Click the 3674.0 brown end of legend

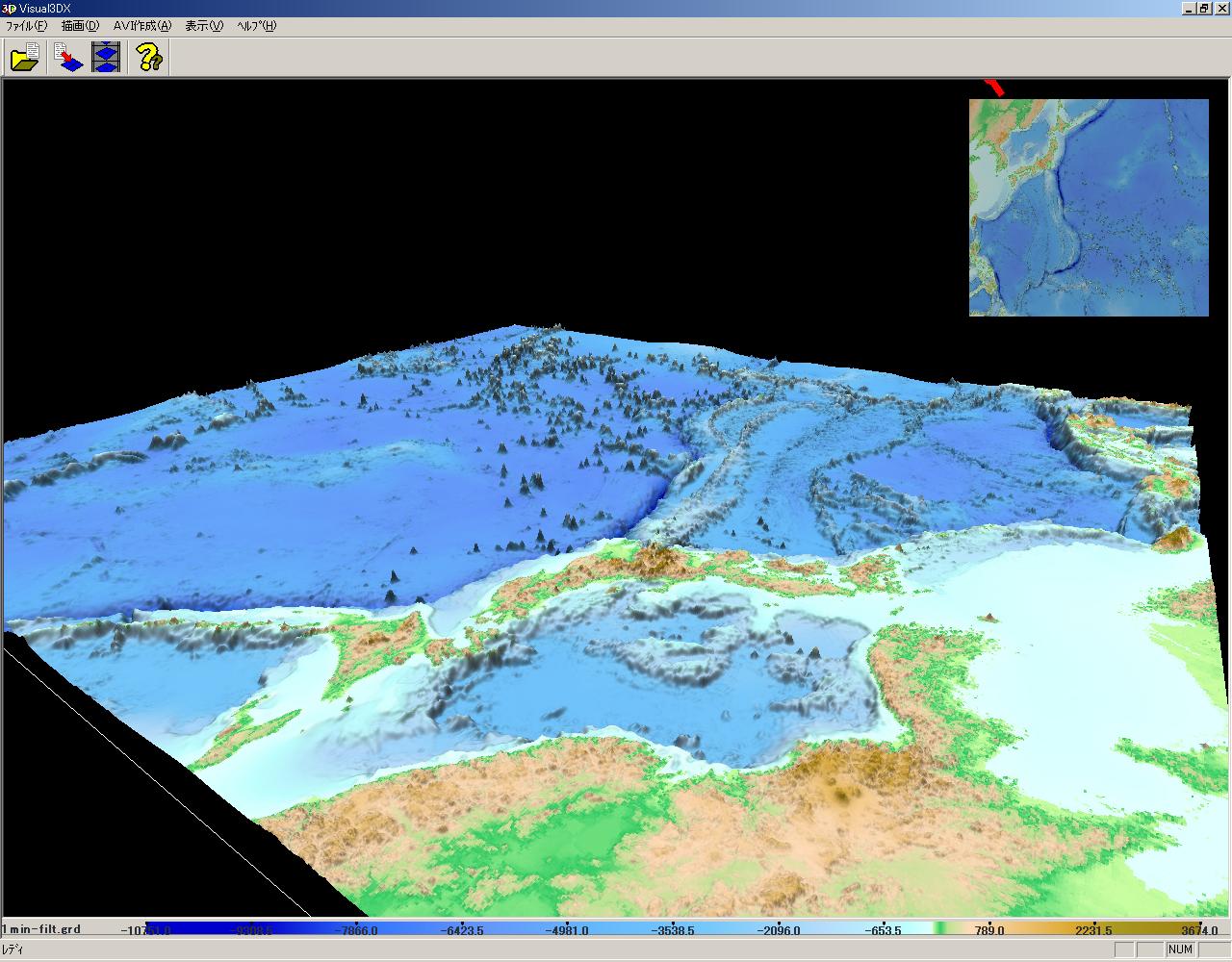coord(1198,930)
